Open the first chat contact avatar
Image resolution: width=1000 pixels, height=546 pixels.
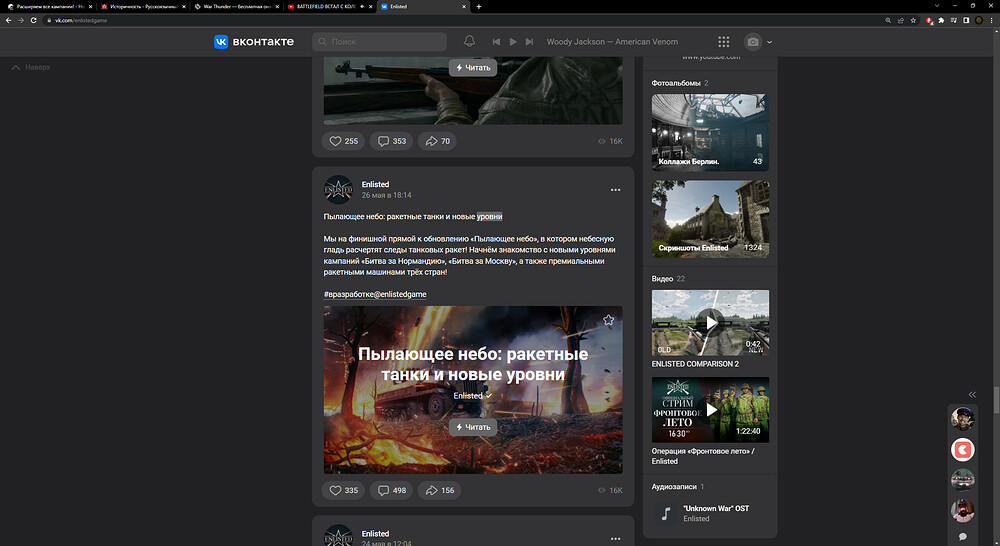tap(962, 419)
